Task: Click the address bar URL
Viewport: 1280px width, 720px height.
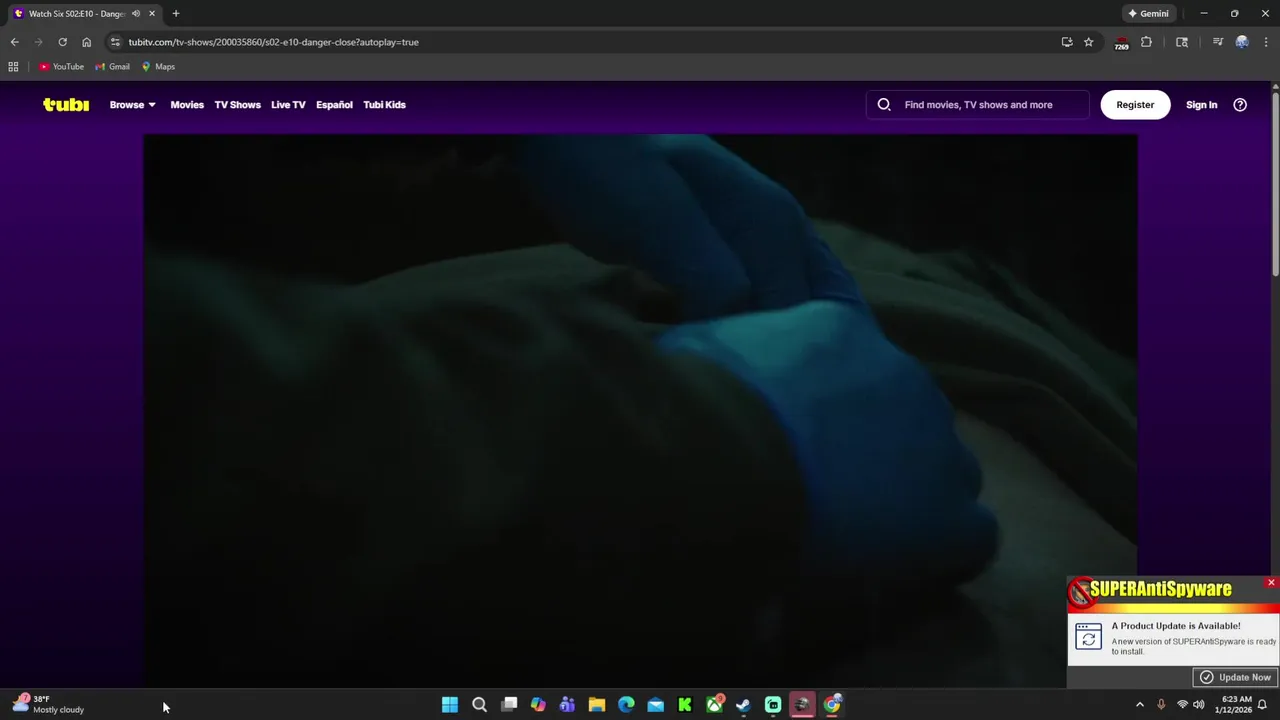Action: [273, 42]
